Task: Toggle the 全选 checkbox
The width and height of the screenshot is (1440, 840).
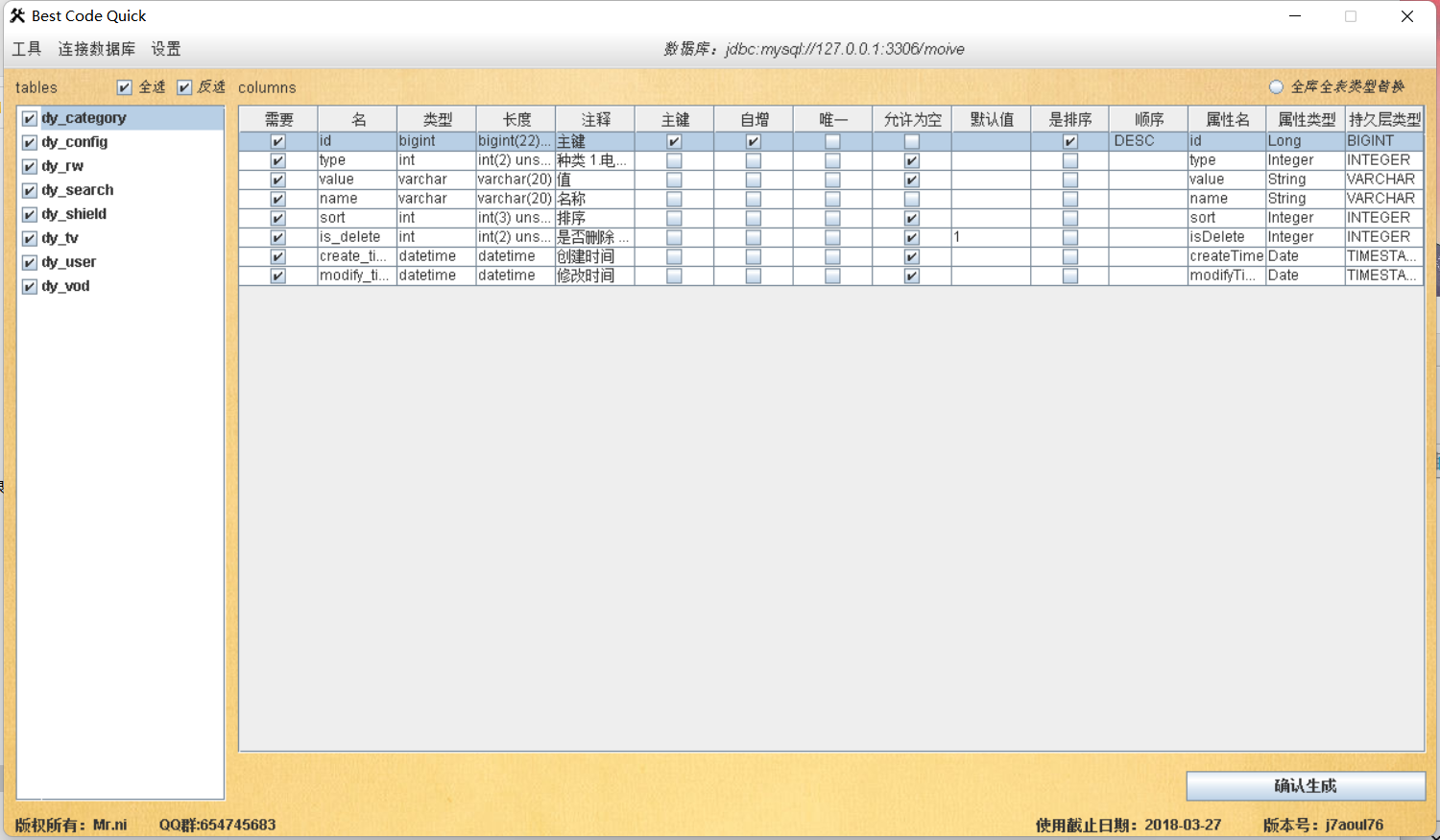Action: point(125,87)
